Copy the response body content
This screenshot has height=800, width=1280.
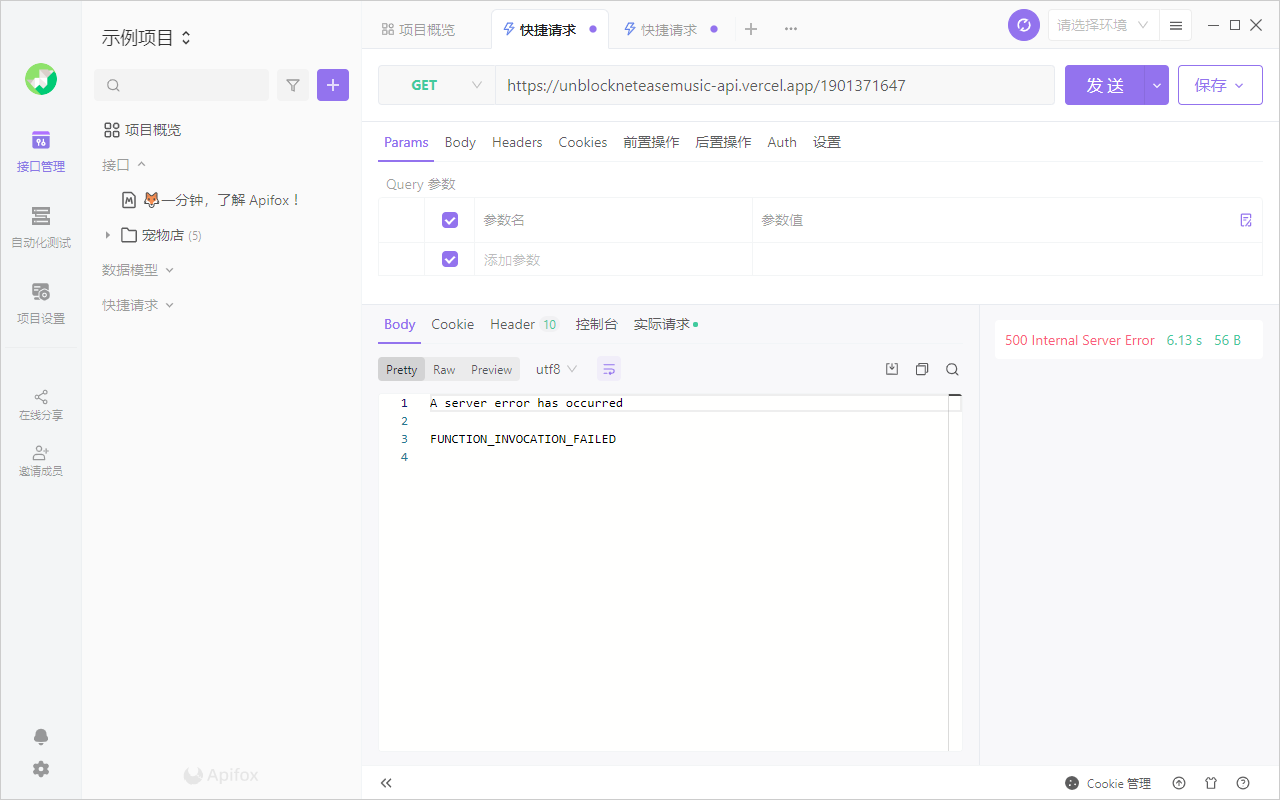[921, 368]
